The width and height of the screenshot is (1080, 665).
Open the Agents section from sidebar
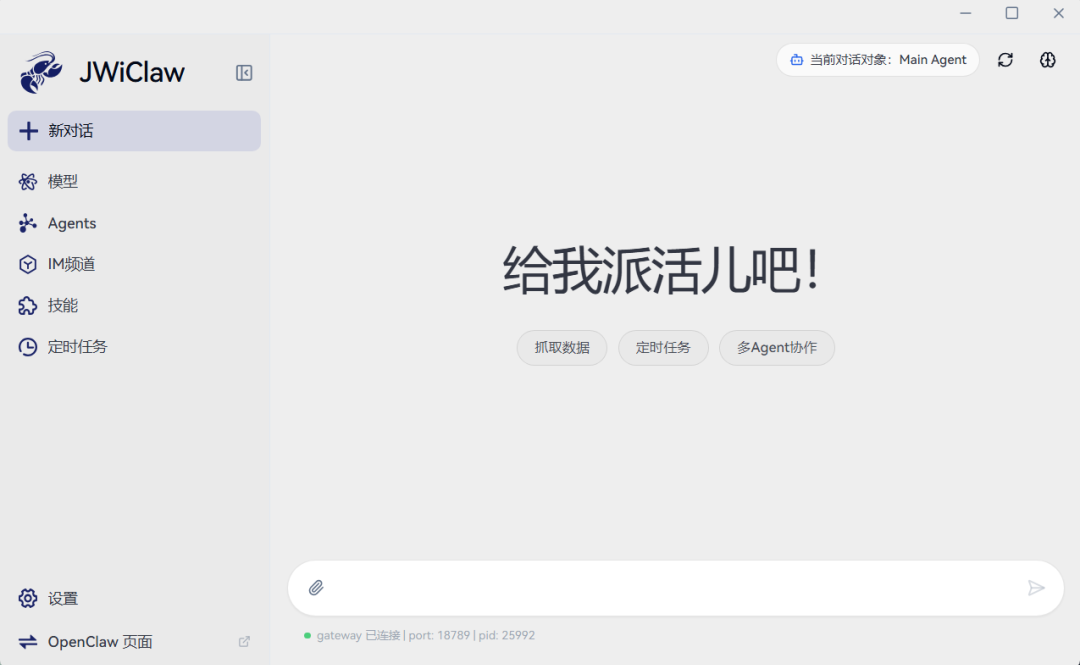(x=71, y=223)
